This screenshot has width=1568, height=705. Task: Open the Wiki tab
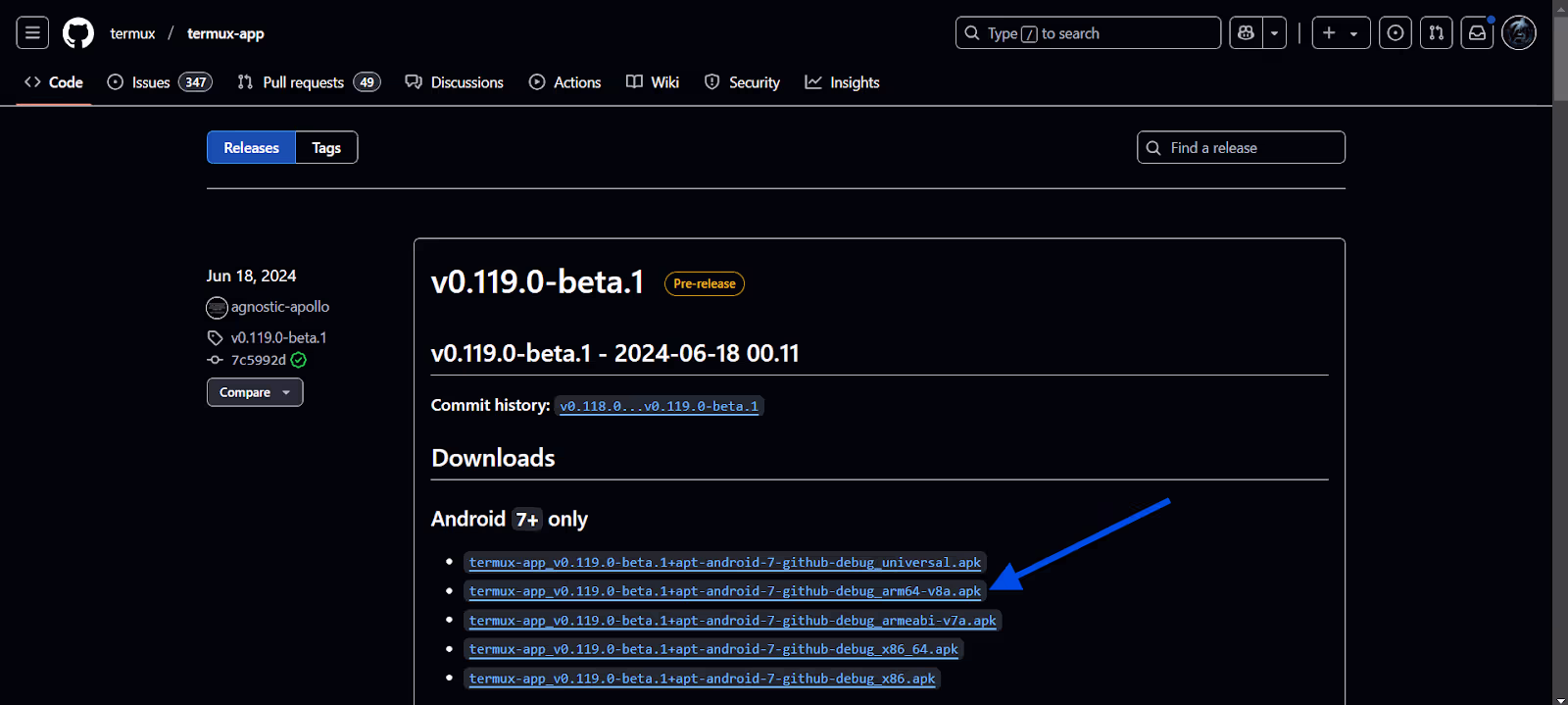653,82
